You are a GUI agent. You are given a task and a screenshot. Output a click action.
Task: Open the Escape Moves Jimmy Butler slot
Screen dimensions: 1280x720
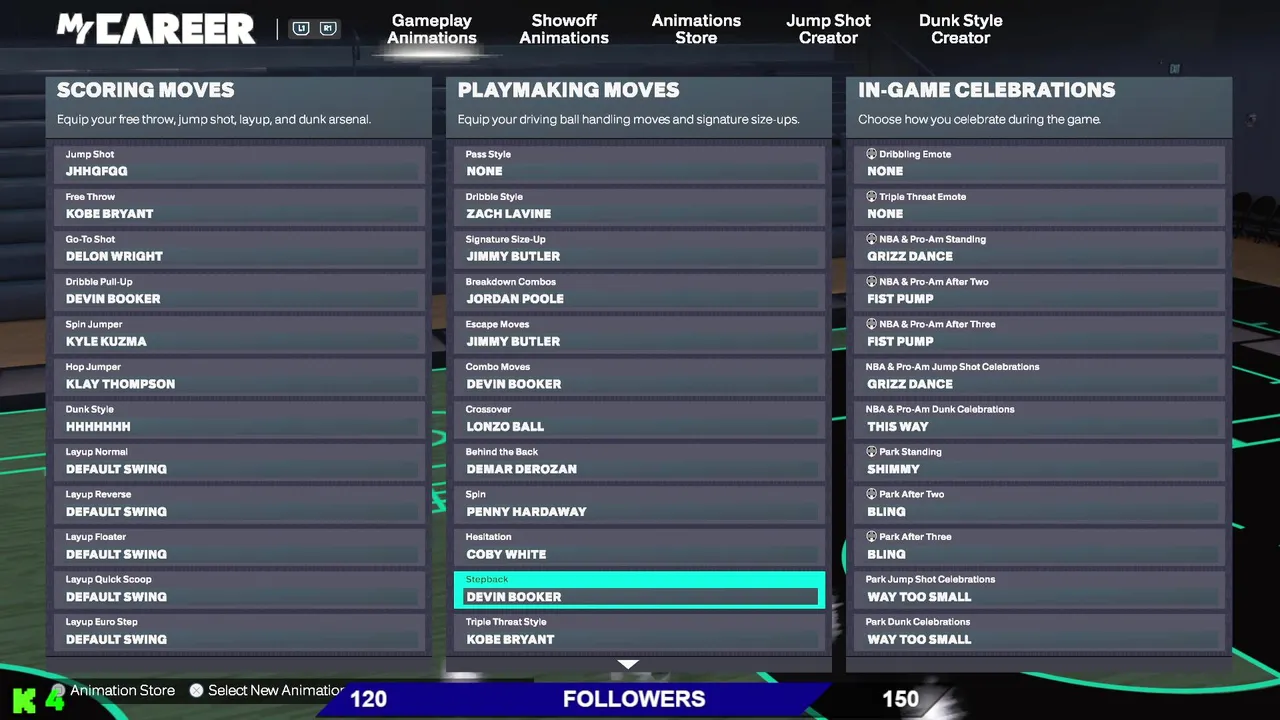[x=640, y=334]
